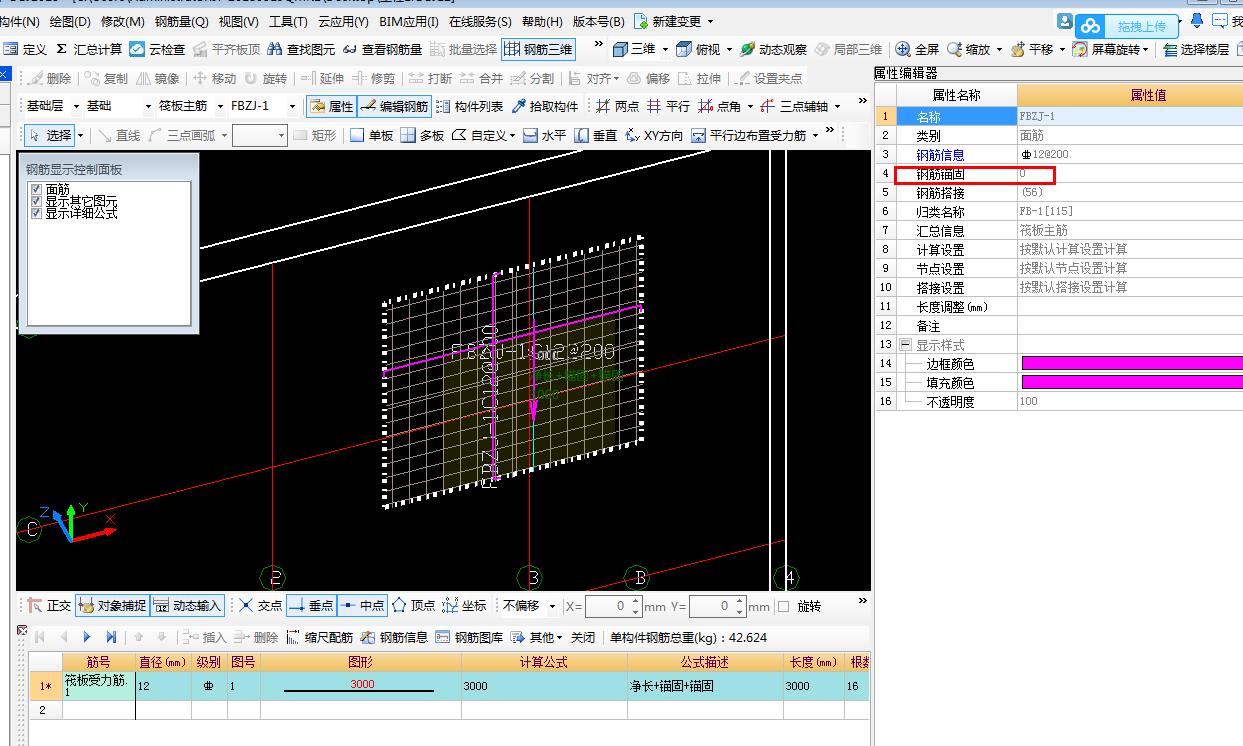
Task: Click 查看钢筋量 button
Action: [x=382, y=49]
